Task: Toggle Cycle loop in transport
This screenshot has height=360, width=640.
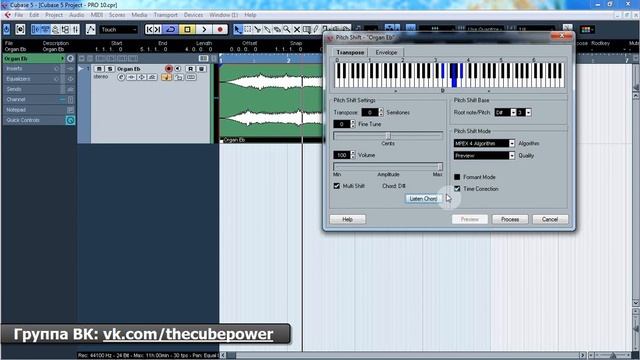Action: click(171, 29)
